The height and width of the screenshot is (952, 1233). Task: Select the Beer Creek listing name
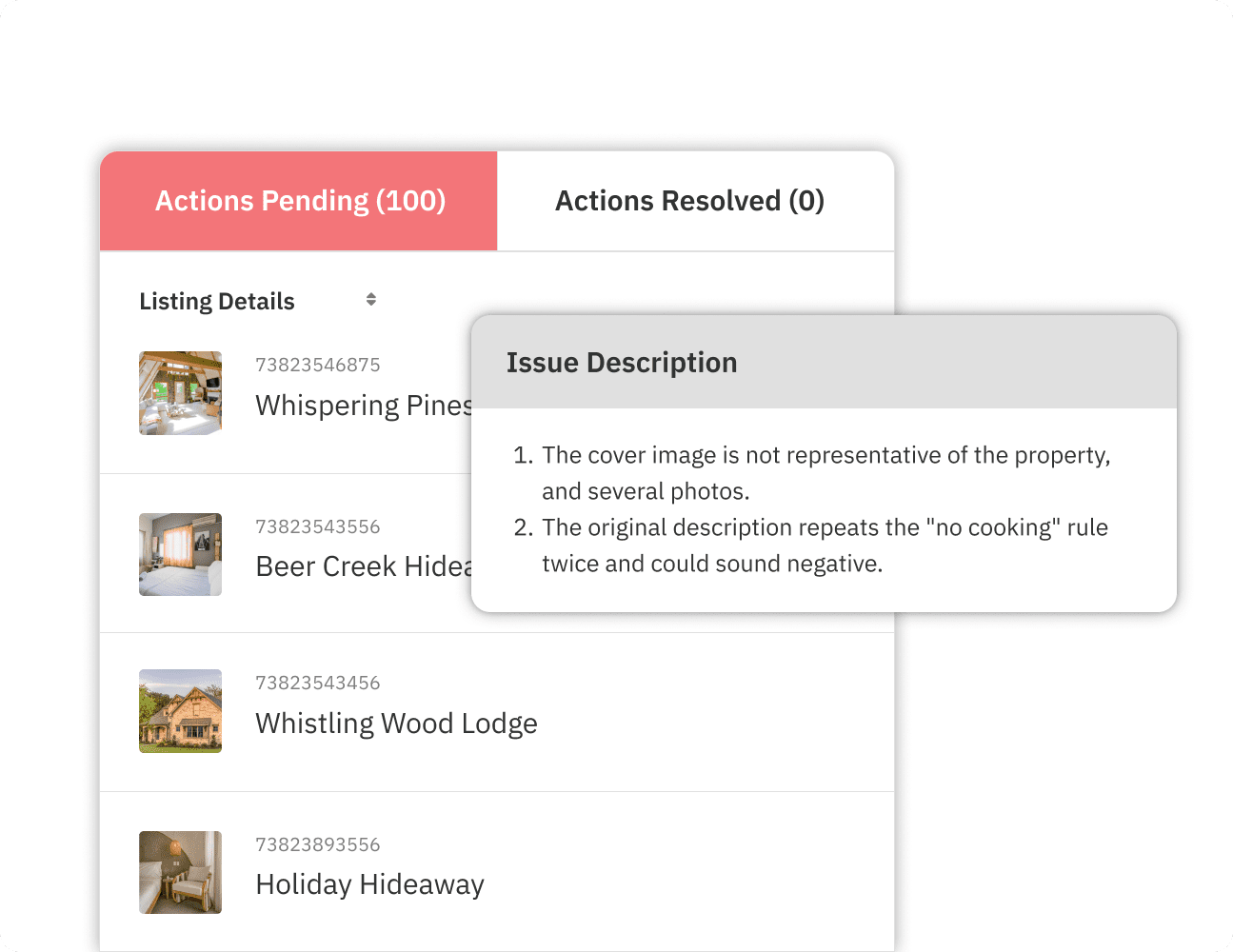click(364, 566)
